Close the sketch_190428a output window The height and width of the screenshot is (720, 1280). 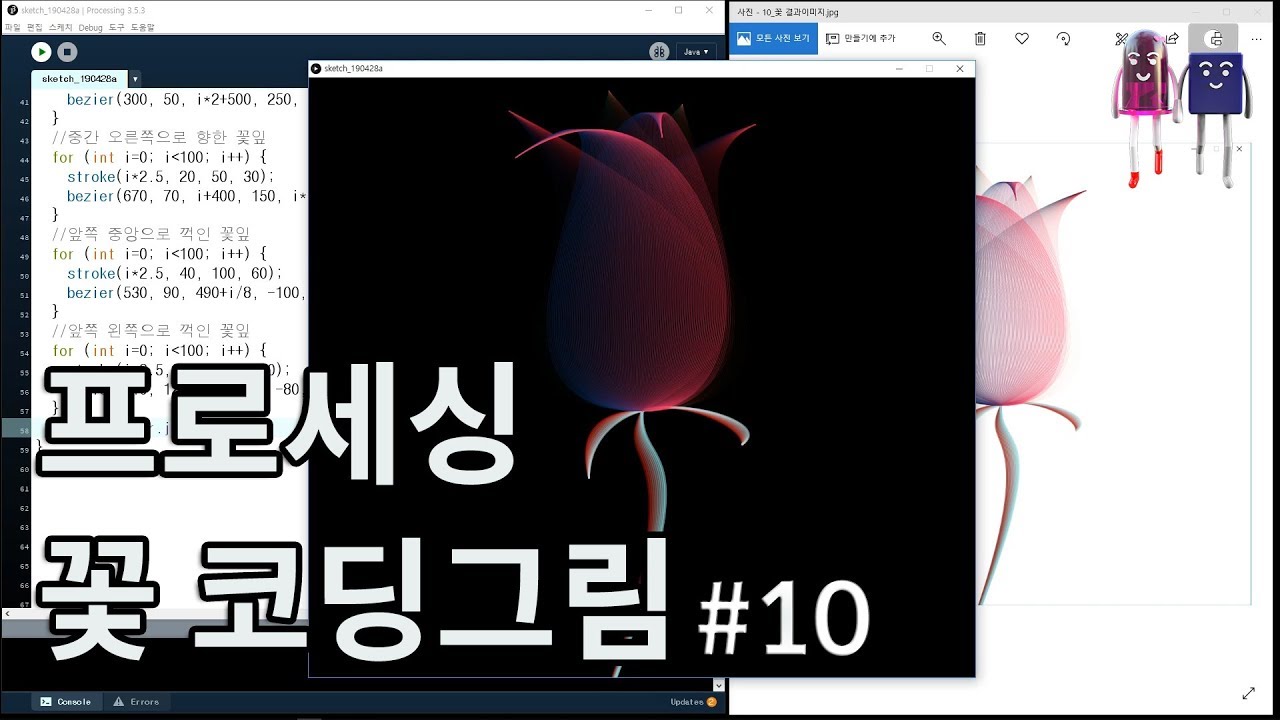tap(960, 69)
